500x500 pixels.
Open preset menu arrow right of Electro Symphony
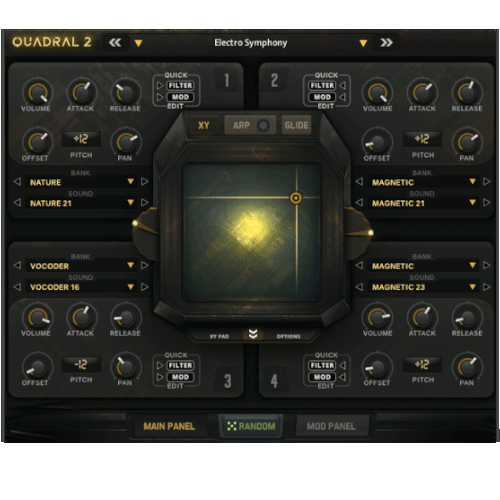pyautogui.click(x=363, y=43)
